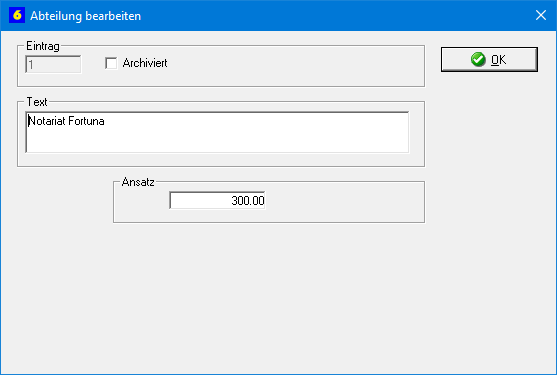Click the Eintrag group label

pyautogui.click(x=43, y=46)
